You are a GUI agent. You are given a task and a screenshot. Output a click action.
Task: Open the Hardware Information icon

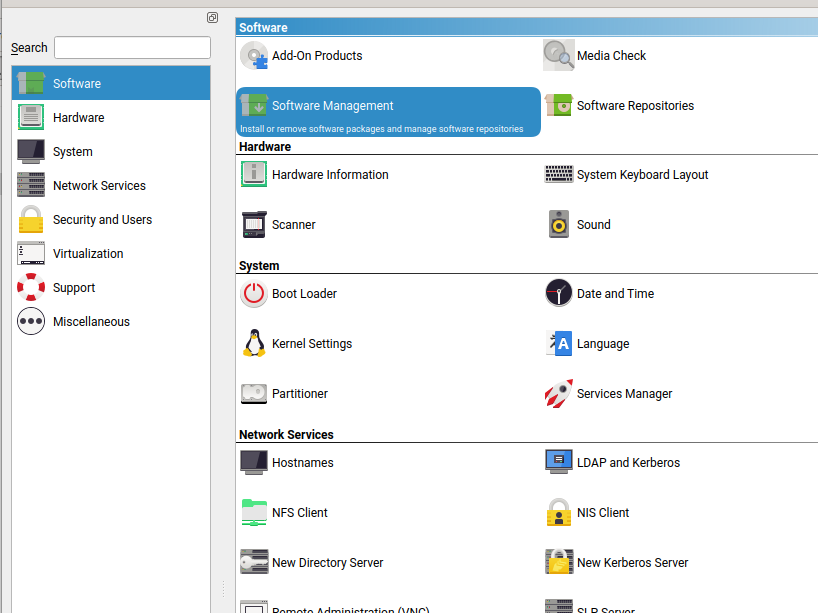[254, 174]
